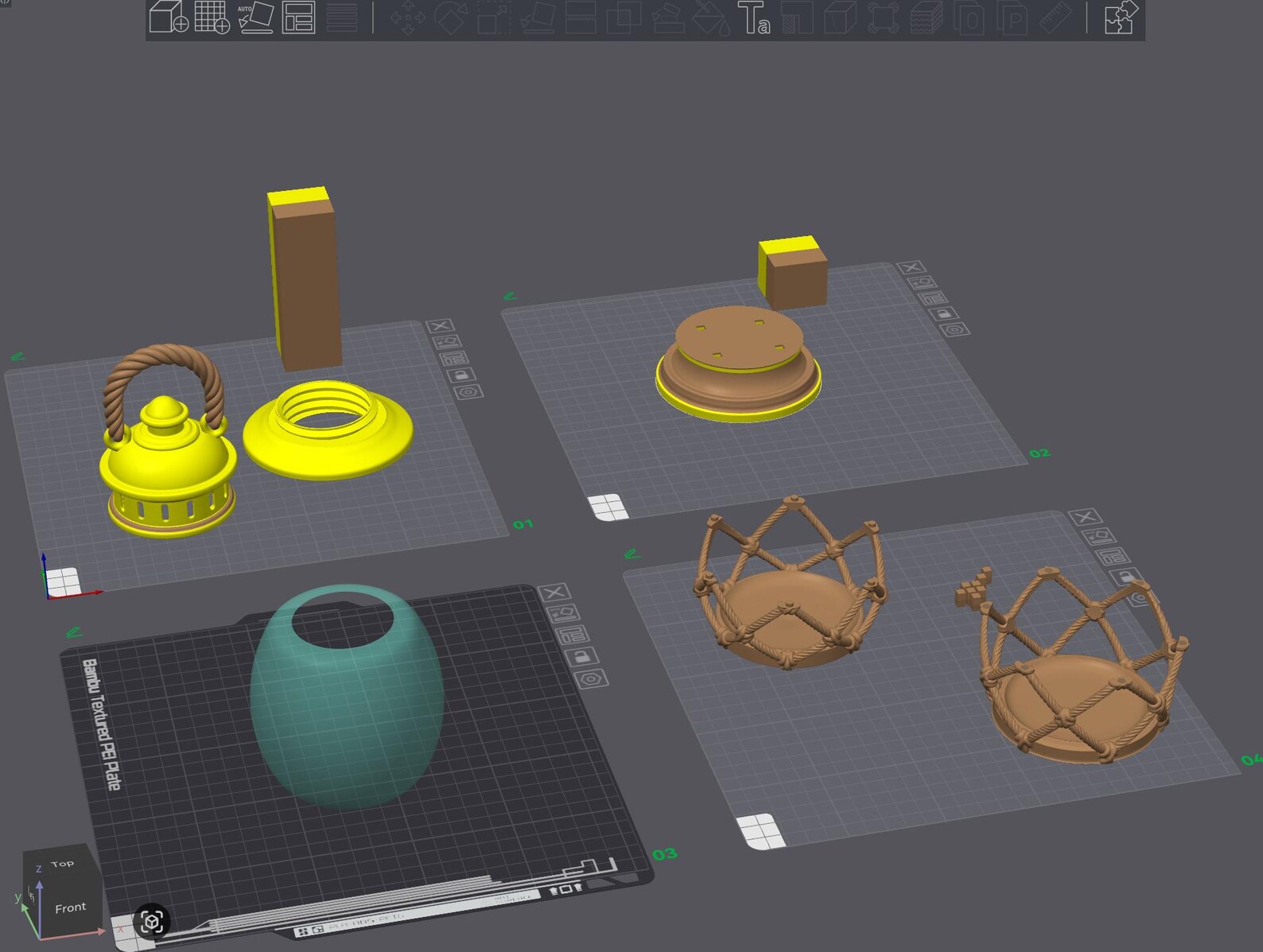Click the Front face of view cube
The width and height of the screenshot is (1263, 952).
point(70,907)
